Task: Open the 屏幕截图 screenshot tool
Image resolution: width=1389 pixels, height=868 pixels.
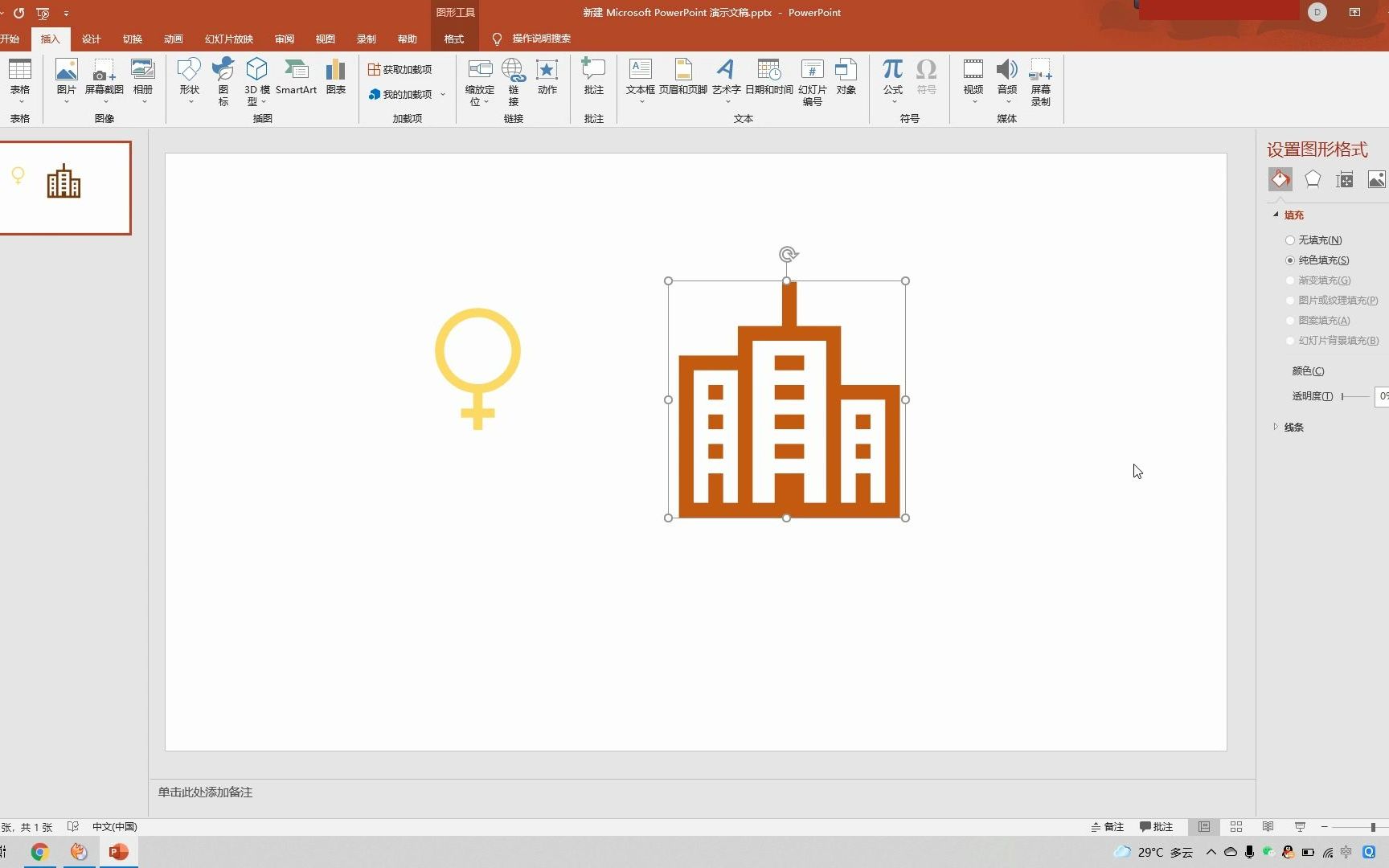Action: (x=104, y=70)
